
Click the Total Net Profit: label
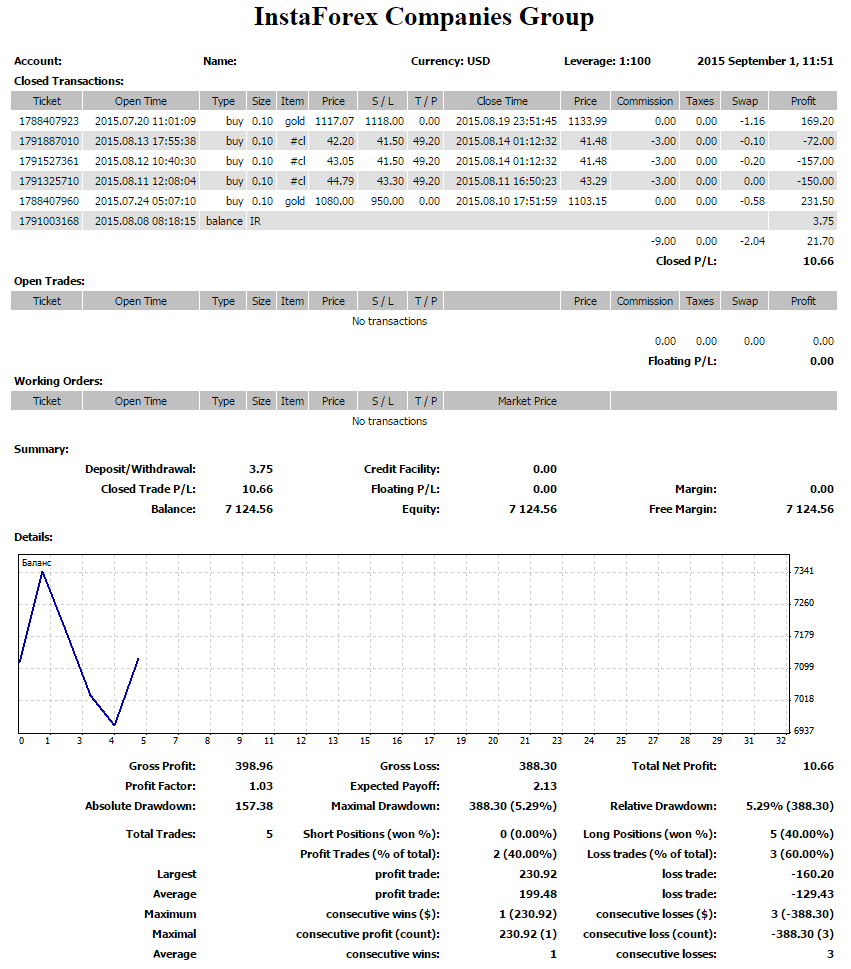(674, 766)
